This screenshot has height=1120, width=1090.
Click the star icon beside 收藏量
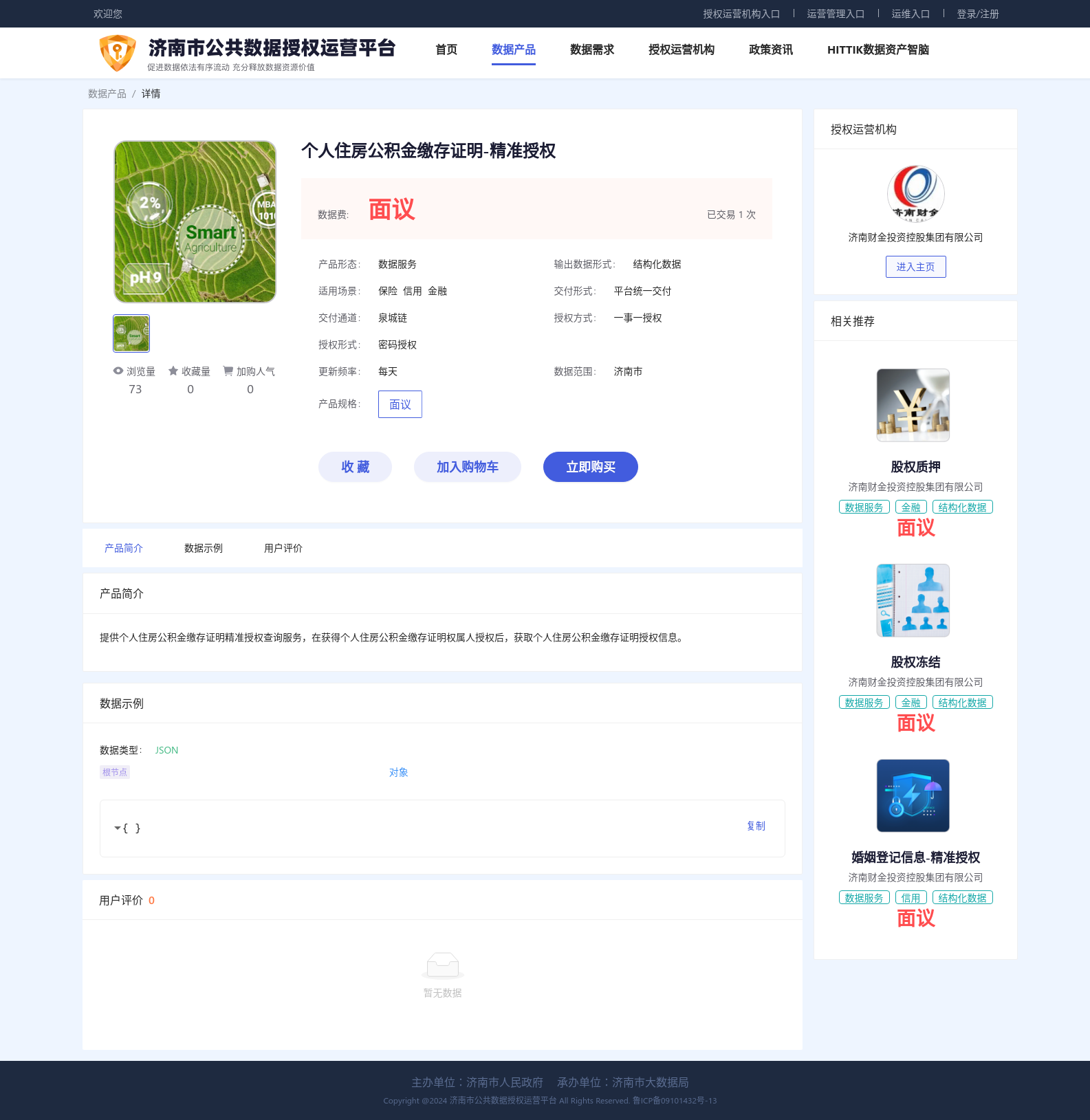[x=173, y=371]
